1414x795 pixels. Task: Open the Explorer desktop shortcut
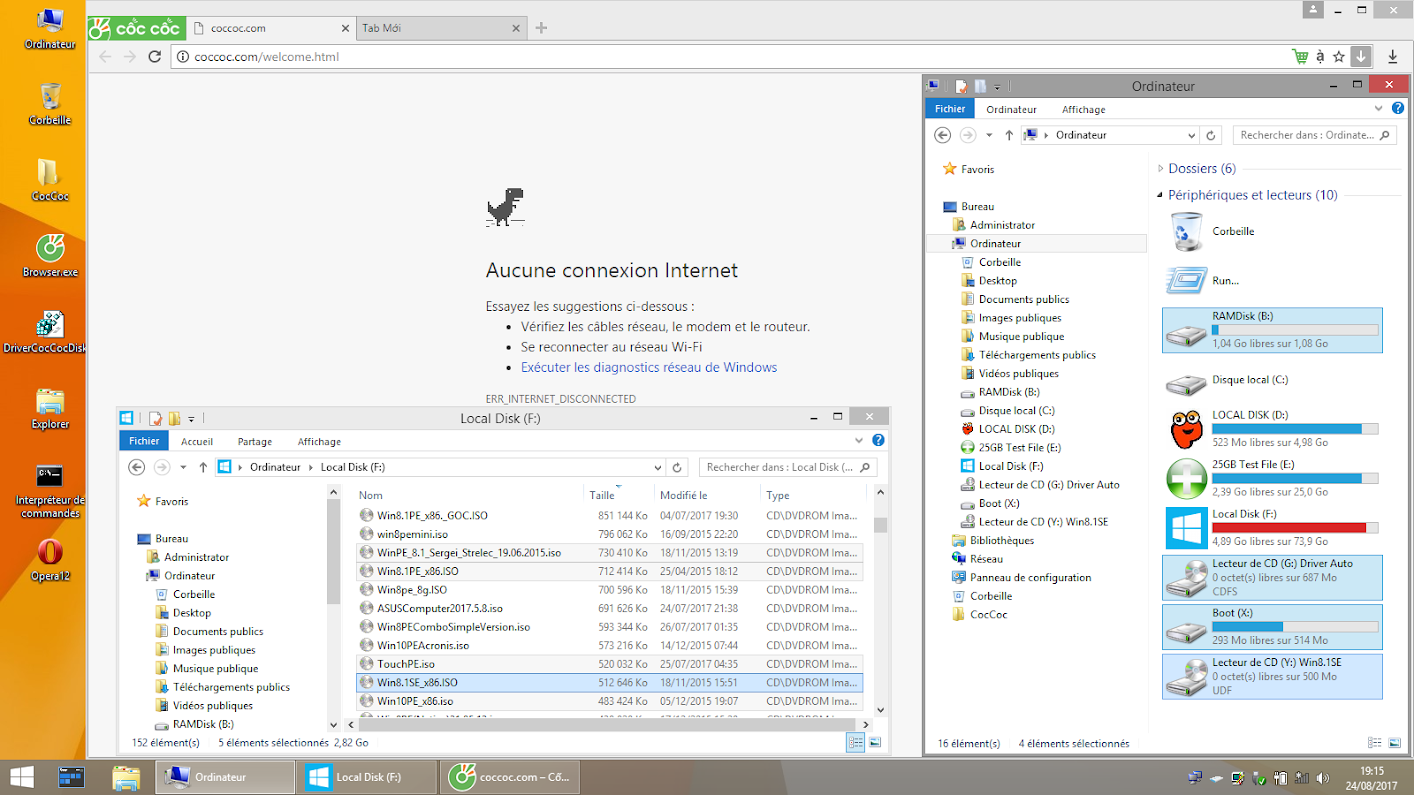pyautogui.click(x=50, y=408)
